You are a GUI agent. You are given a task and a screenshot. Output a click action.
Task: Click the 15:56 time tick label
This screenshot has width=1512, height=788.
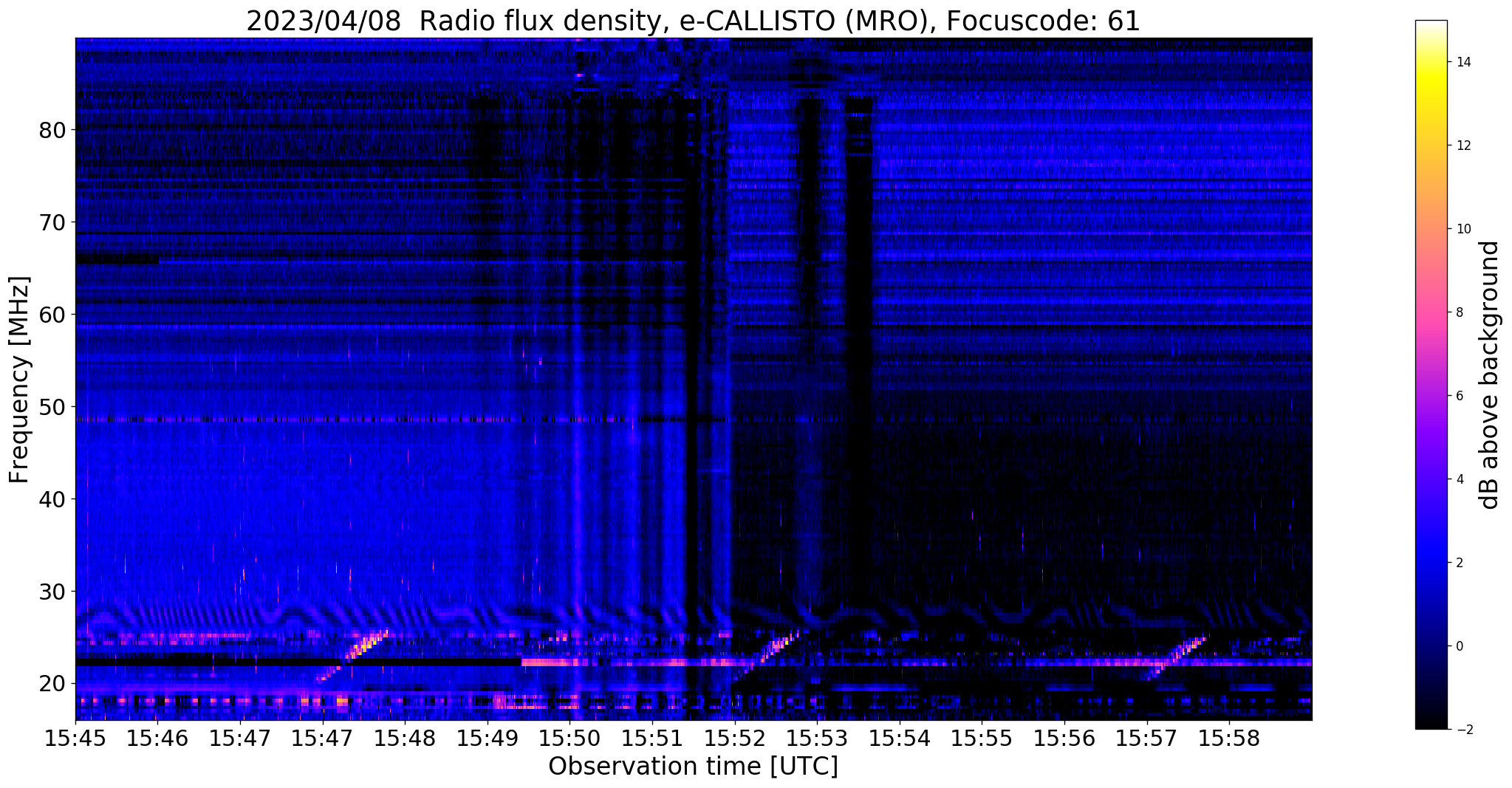point(1064,738)
